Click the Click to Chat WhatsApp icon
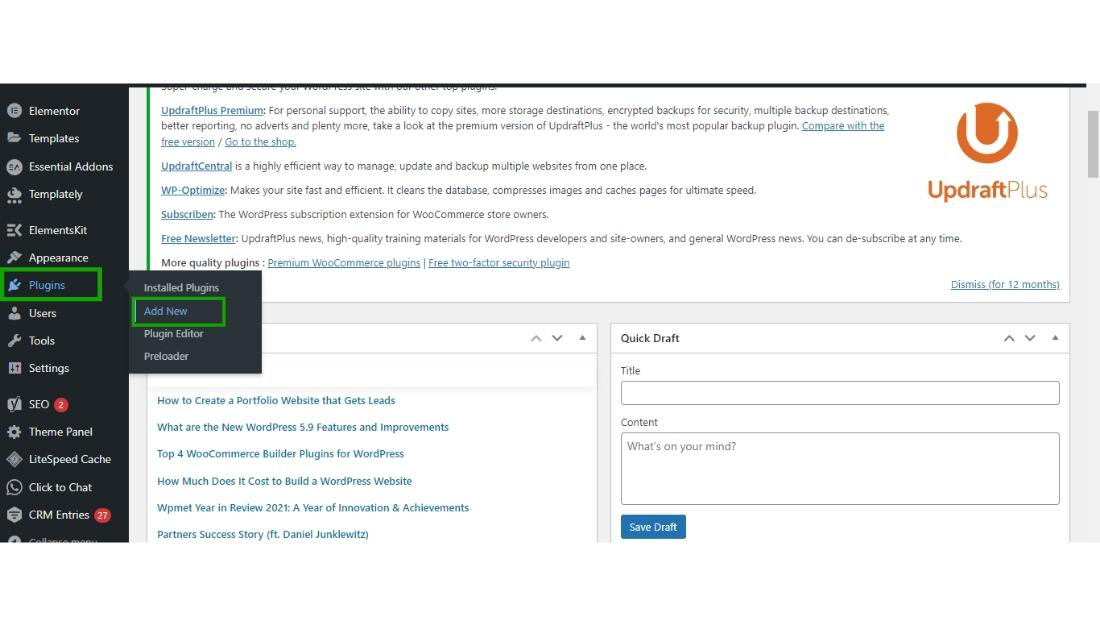This screenshot has width=1100, height=619. 14,487
